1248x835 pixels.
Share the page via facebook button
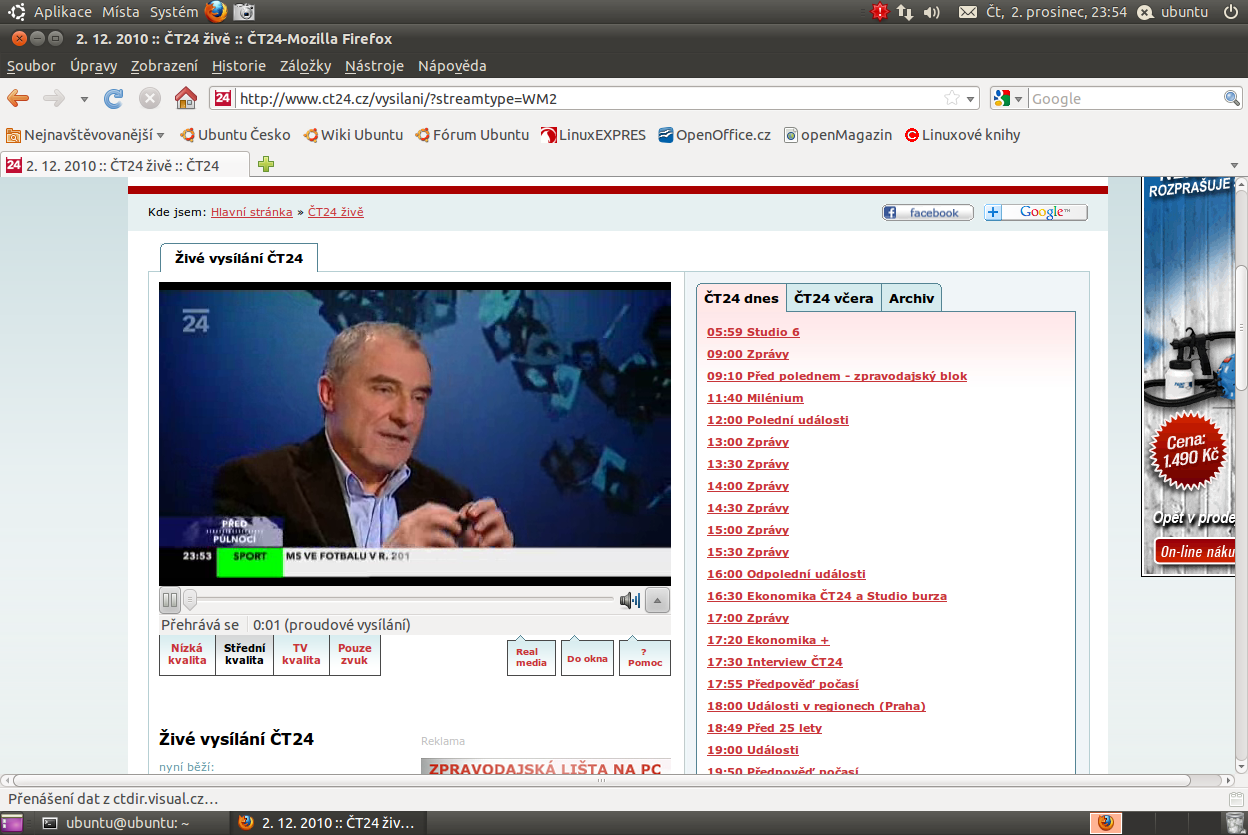(x=927, y=212)
